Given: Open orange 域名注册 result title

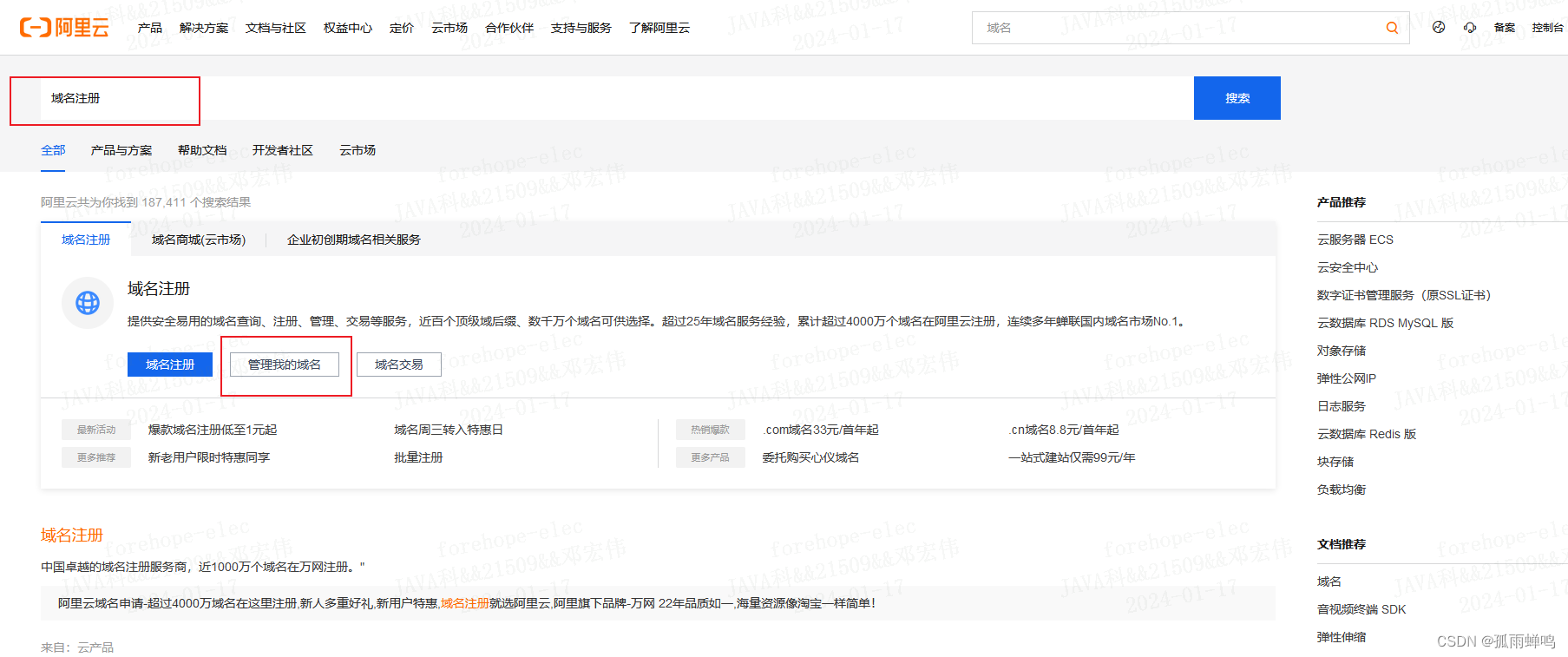Looking at the screenshot, I should (72, 535).
